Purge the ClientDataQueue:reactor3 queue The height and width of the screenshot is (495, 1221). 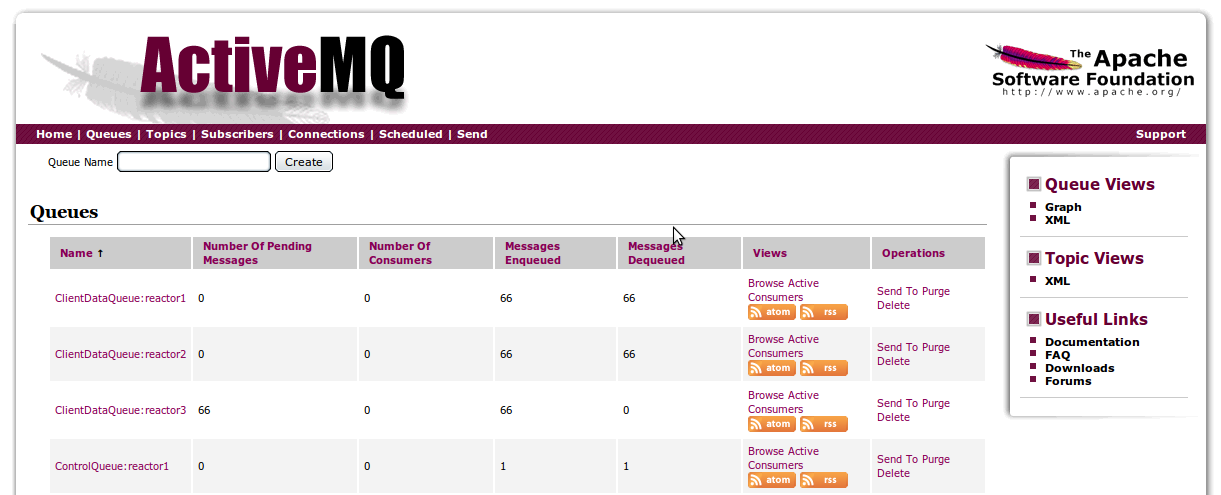936,403
